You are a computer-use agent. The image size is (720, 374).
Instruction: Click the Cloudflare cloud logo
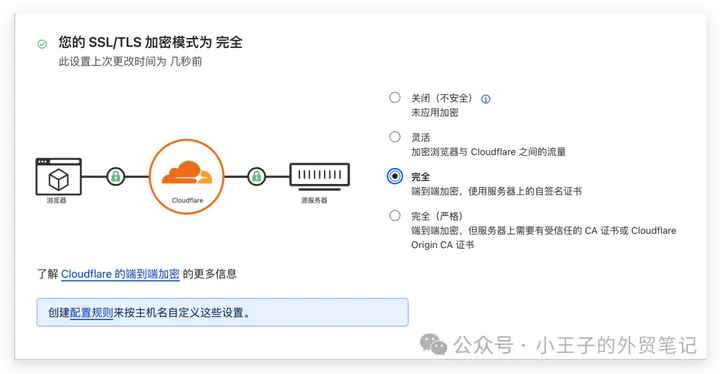click(187, 173)
